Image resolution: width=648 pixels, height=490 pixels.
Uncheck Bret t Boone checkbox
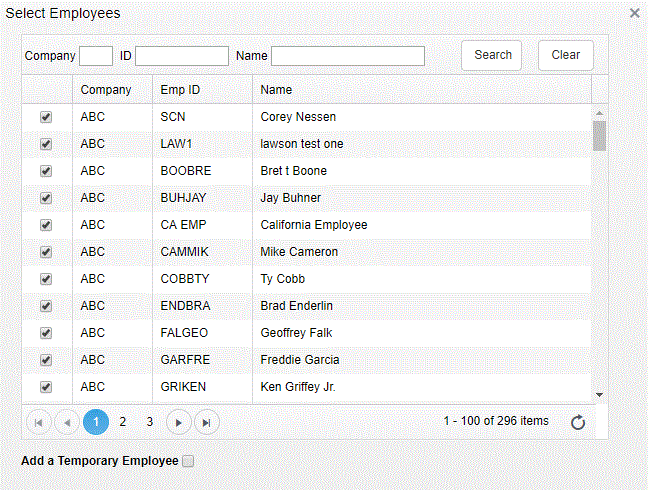[x=46, y=171]
